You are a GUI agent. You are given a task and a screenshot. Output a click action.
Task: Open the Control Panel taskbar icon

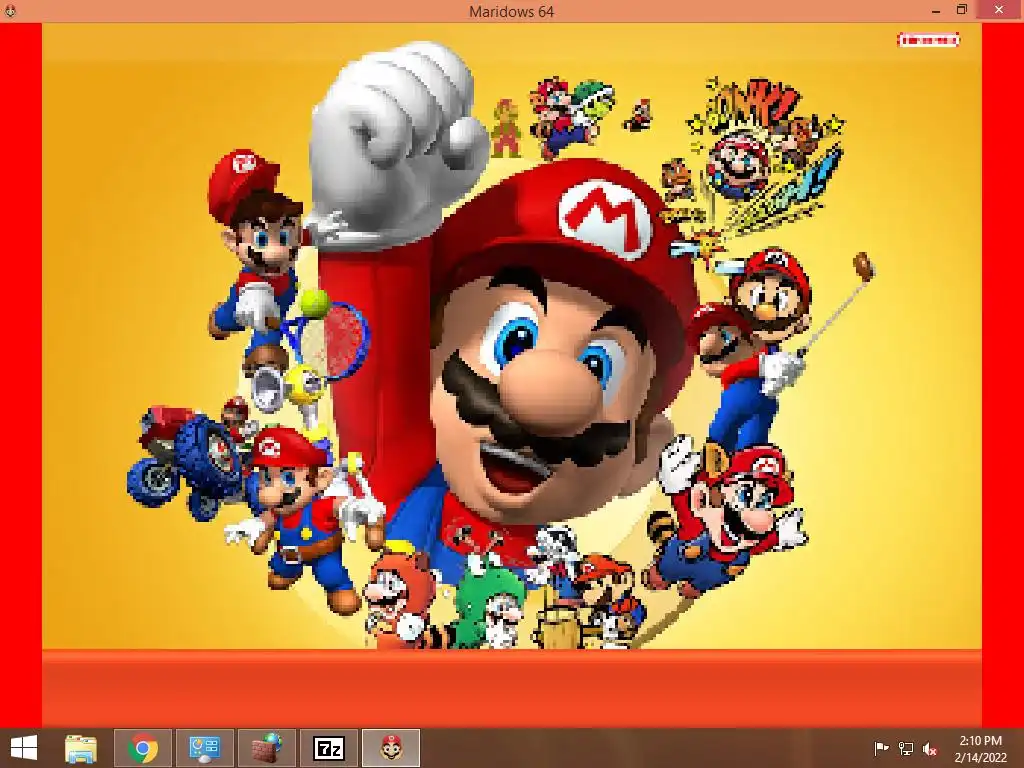click(204, 748)
